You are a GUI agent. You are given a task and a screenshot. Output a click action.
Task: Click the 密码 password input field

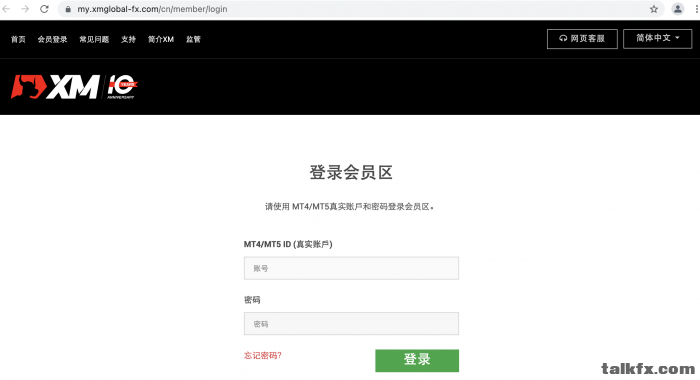coord(351,324)
